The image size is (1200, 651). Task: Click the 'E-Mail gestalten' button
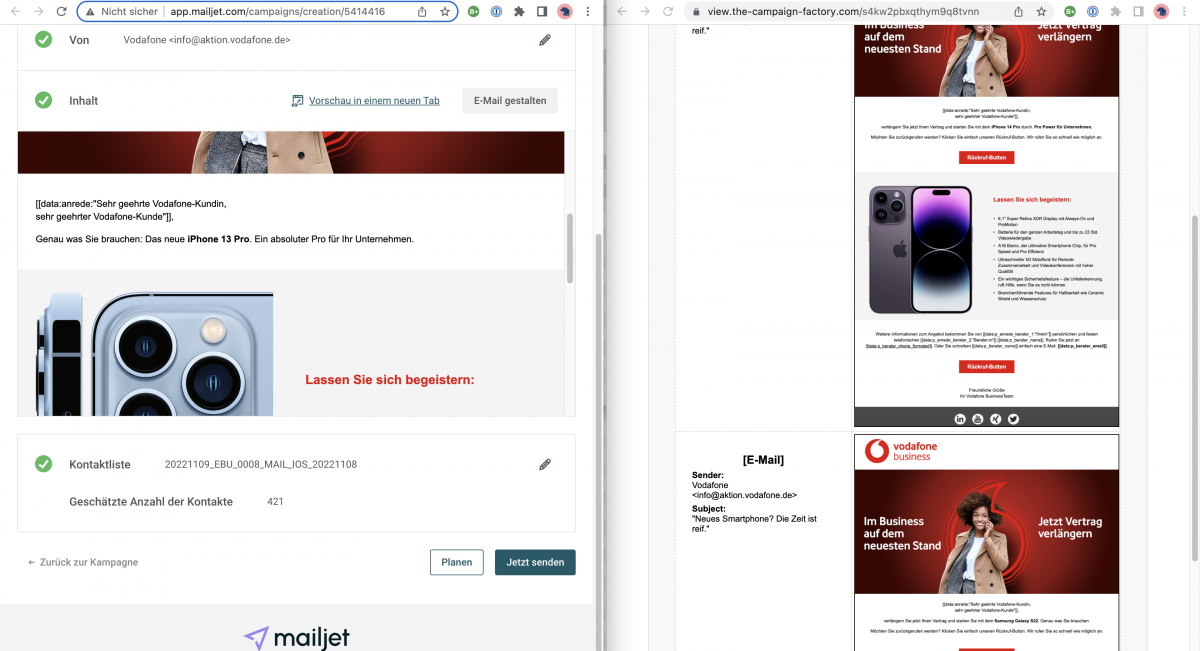pos(510,101)
